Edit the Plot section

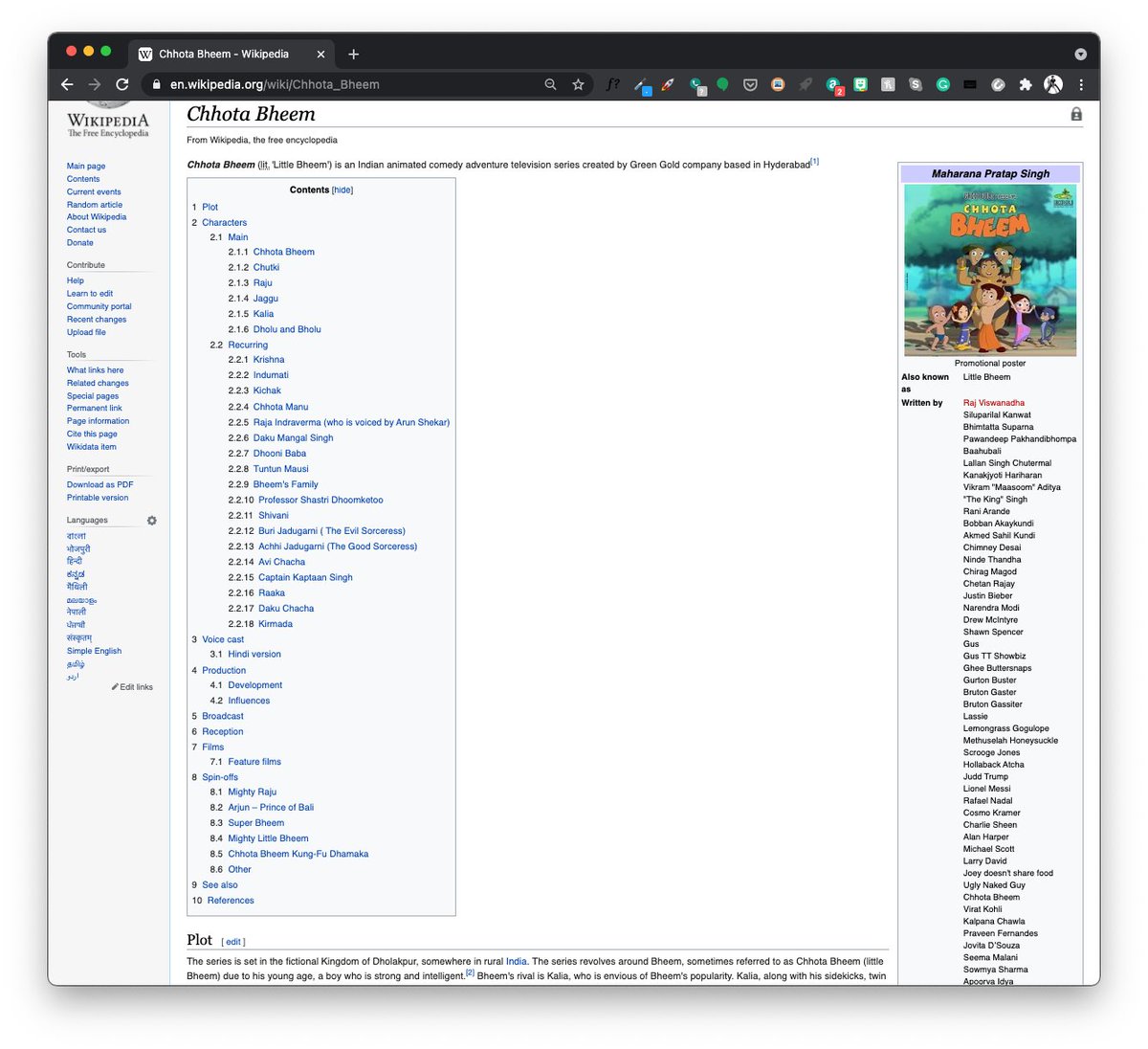(232, 942)
